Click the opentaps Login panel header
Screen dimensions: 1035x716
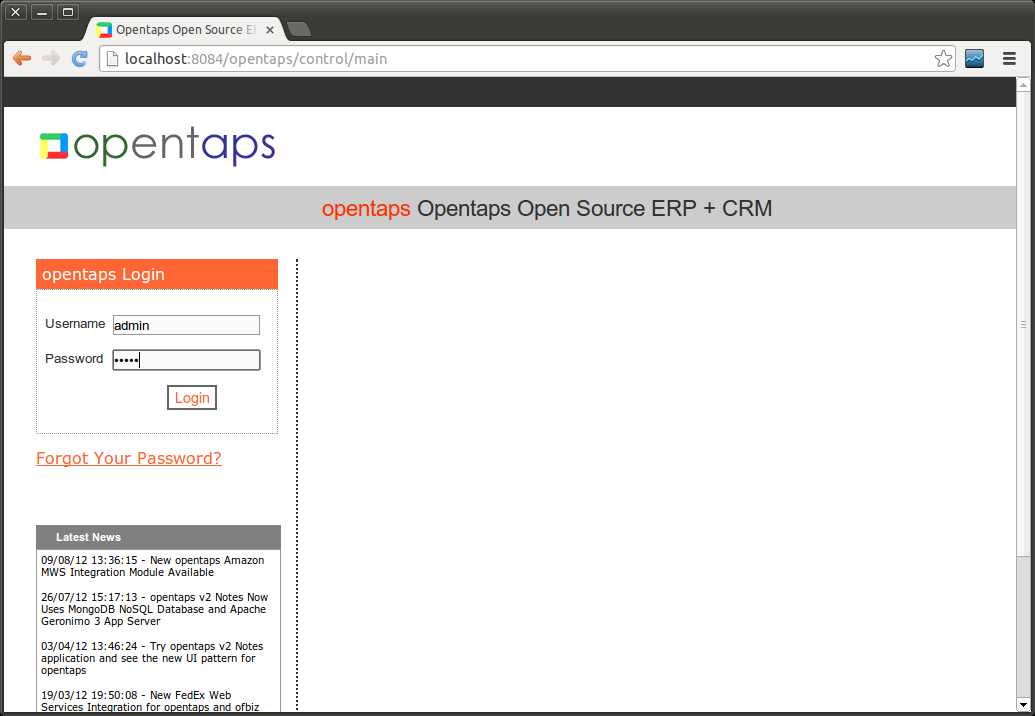pyautogui.click(x=157, y=274)
